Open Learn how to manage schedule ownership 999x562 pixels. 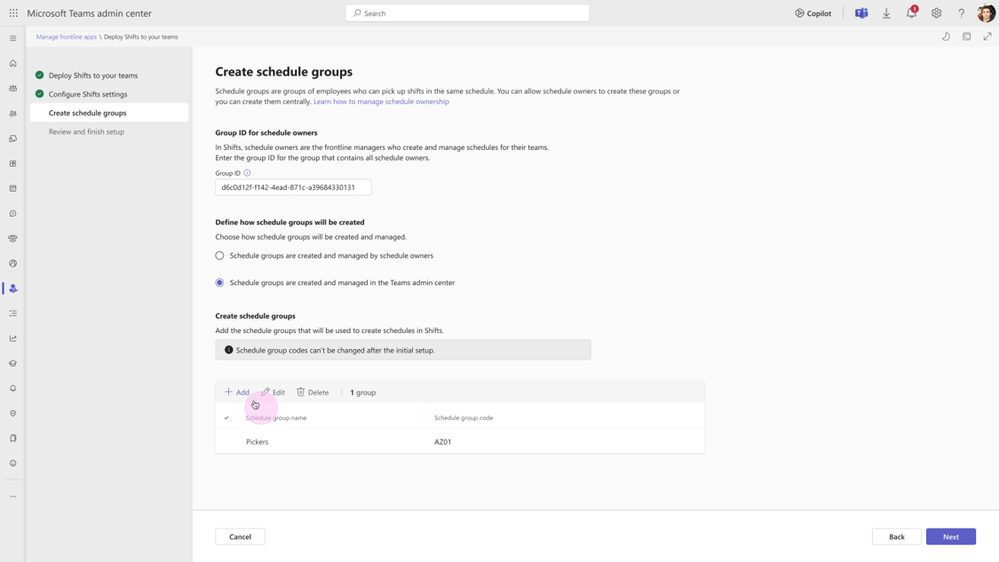pos(381,101)
